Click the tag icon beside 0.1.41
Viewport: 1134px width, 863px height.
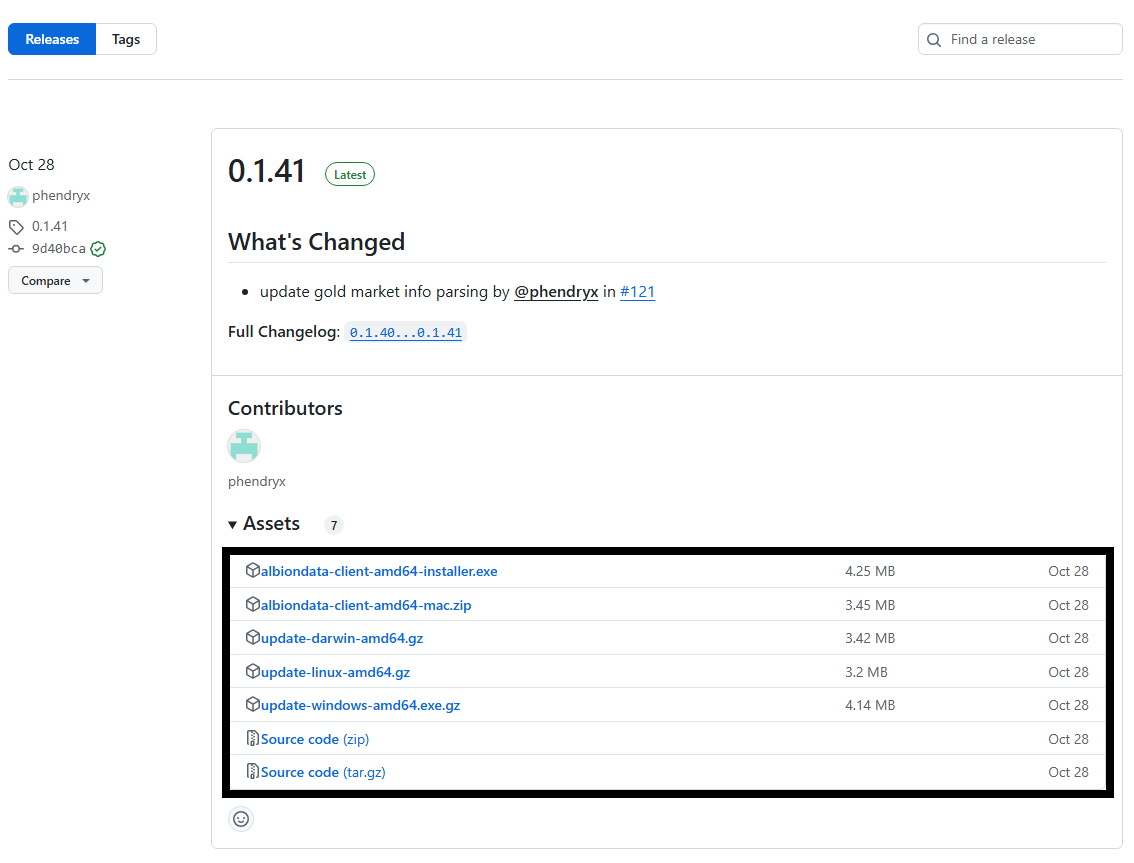16,227
